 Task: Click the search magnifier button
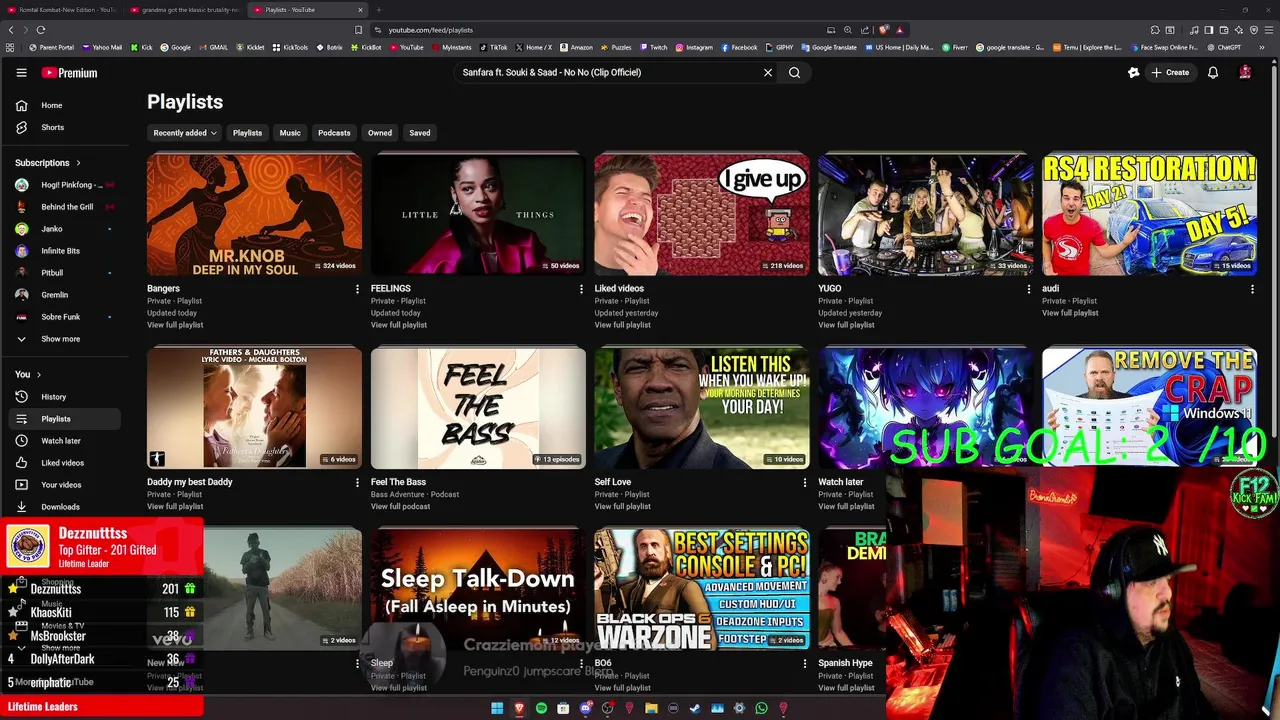click(x=794, y=72)
